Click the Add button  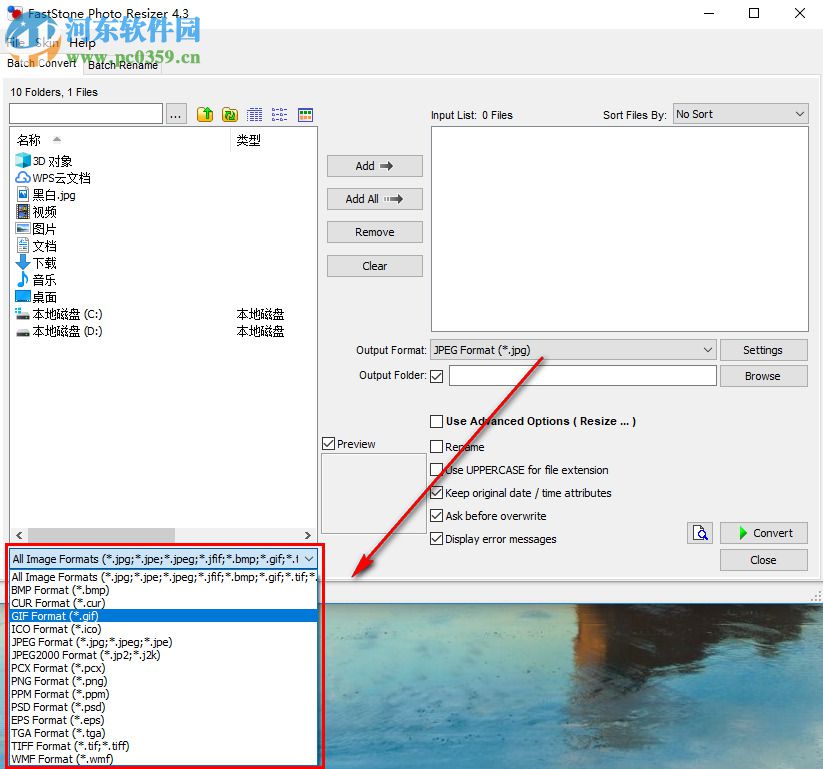[374, 166]
